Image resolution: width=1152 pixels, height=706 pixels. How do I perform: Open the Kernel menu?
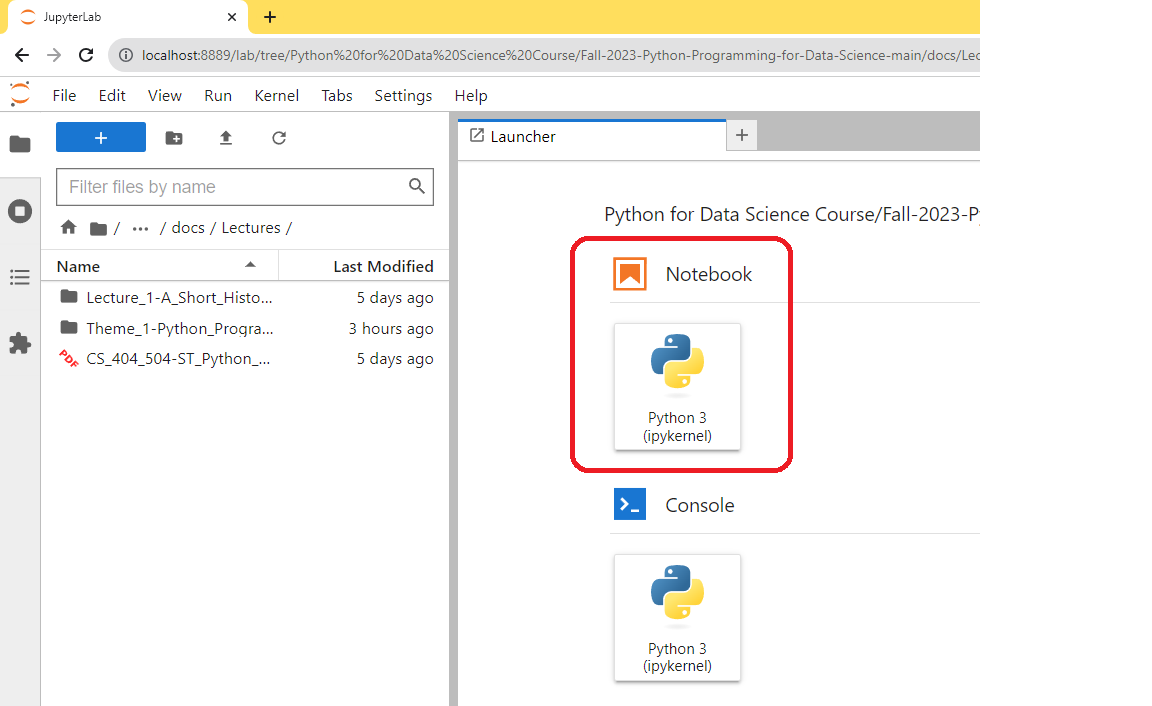pos(276,96)
